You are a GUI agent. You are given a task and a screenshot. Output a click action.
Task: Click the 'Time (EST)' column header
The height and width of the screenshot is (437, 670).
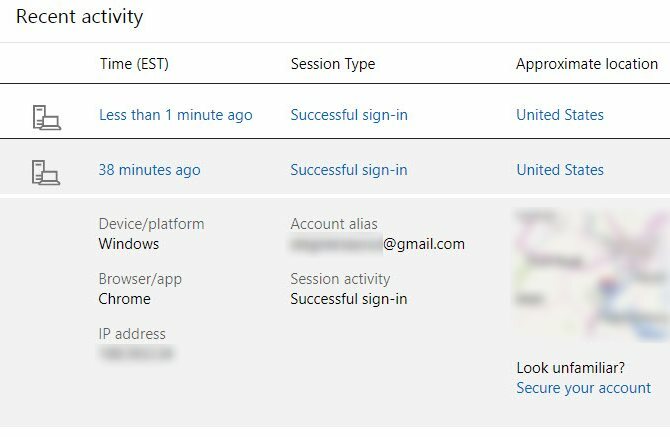(x=134, y=64)
